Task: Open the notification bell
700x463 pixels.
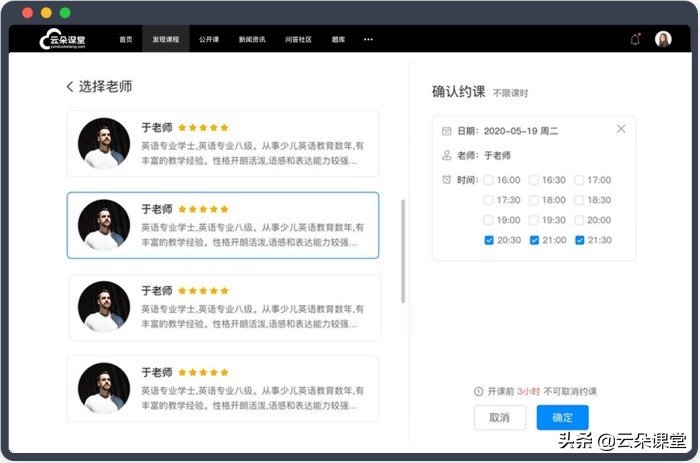Action: 635,39
